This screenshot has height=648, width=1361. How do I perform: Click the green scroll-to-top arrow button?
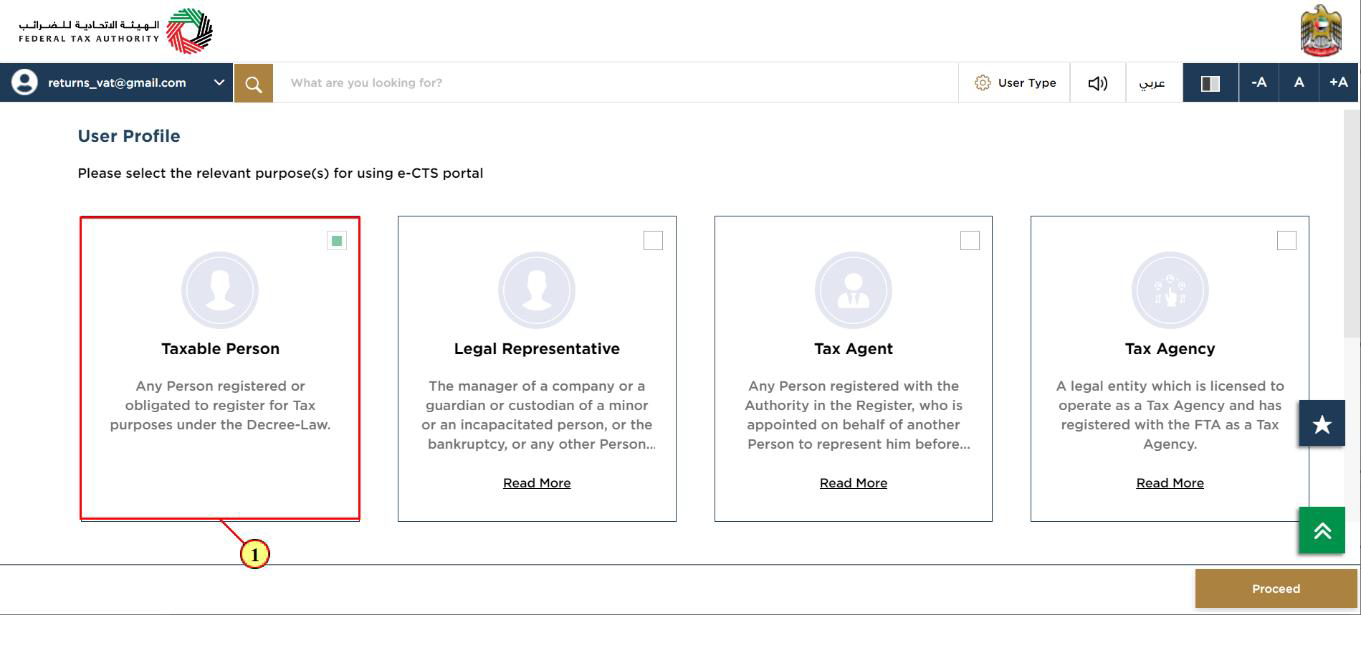pyautogui.click(x=1322, y=531)
